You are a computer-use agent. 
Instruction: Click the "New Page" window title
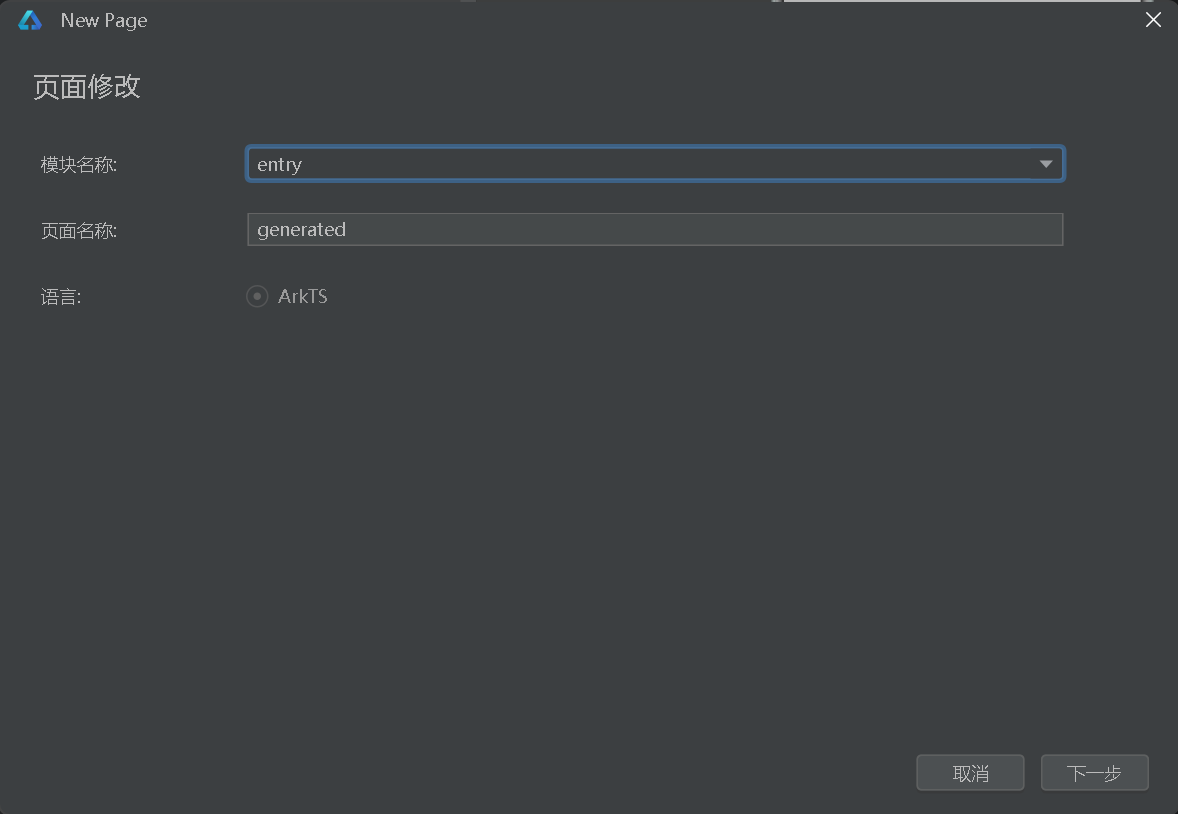[x=104, y=20]
